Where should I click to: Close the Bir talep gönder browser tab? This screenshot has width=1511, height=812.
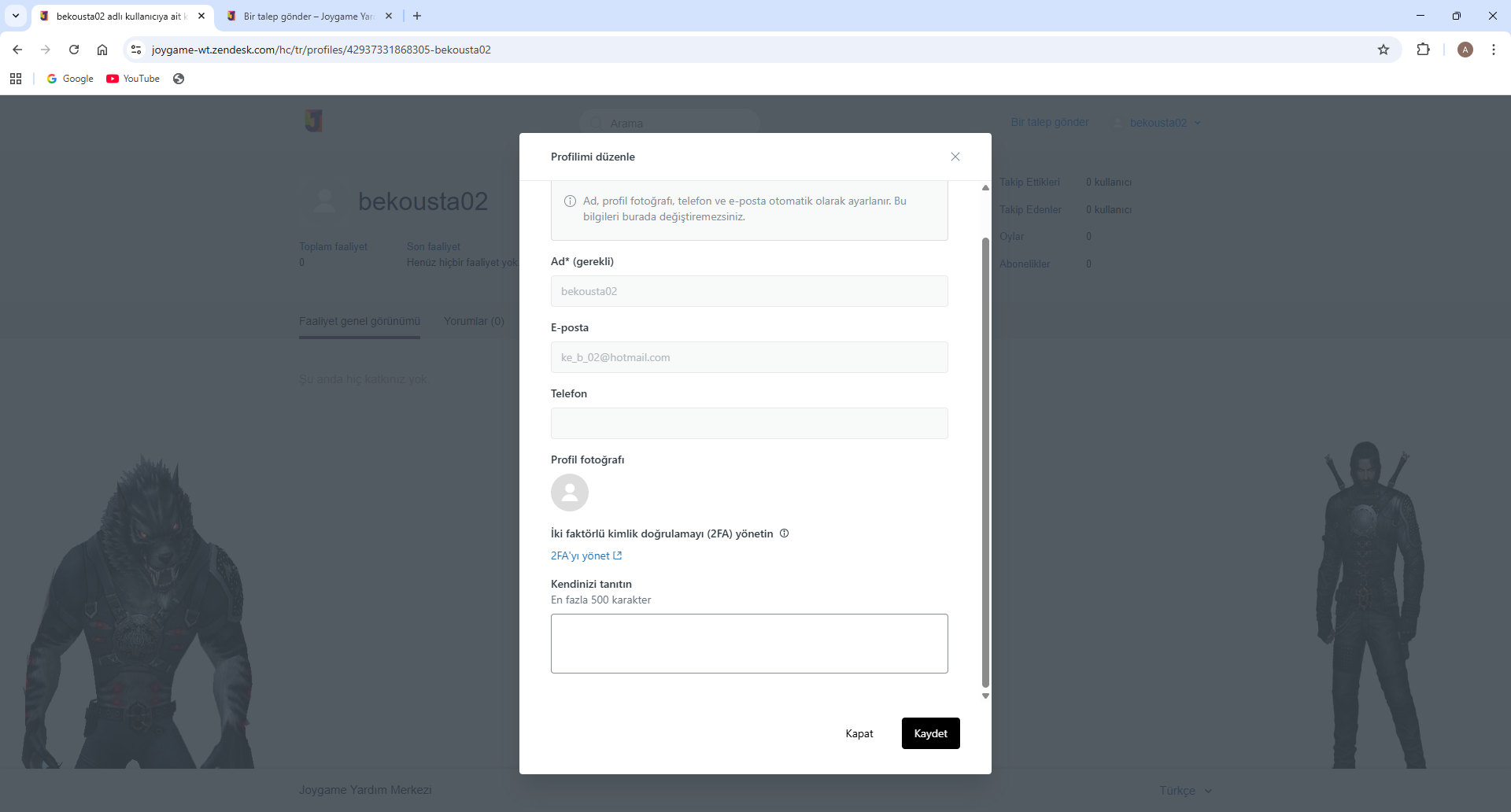[389, 16]
